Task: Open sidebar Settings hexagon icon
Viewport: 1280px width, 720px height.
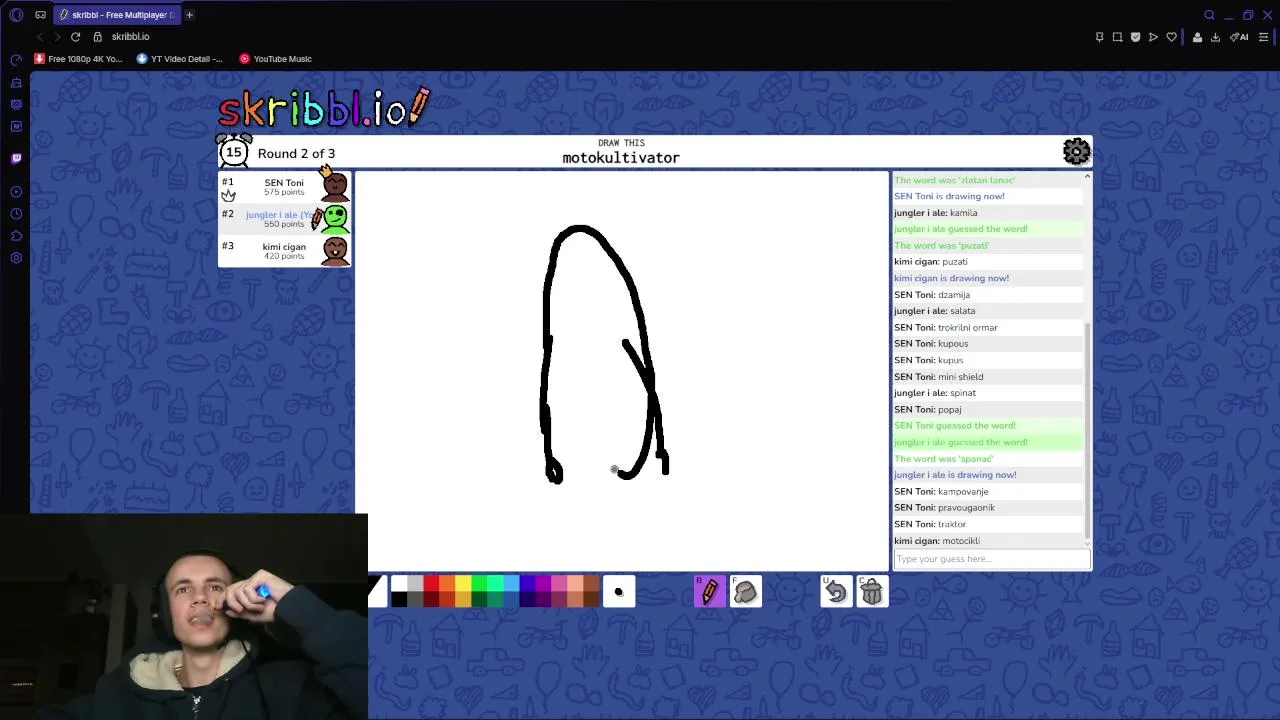Action: click(x=16, y=258)
